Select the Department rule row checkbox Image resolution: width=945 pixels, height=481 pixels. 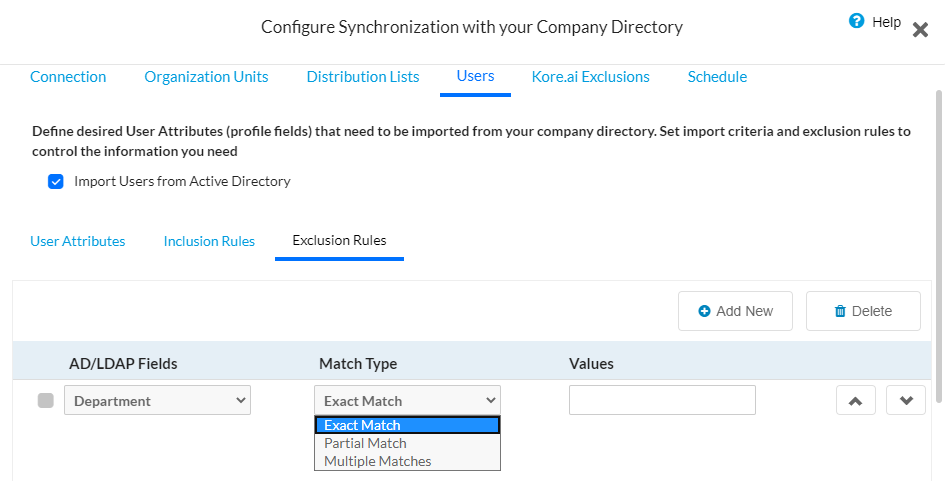click(x=45, y=400)
